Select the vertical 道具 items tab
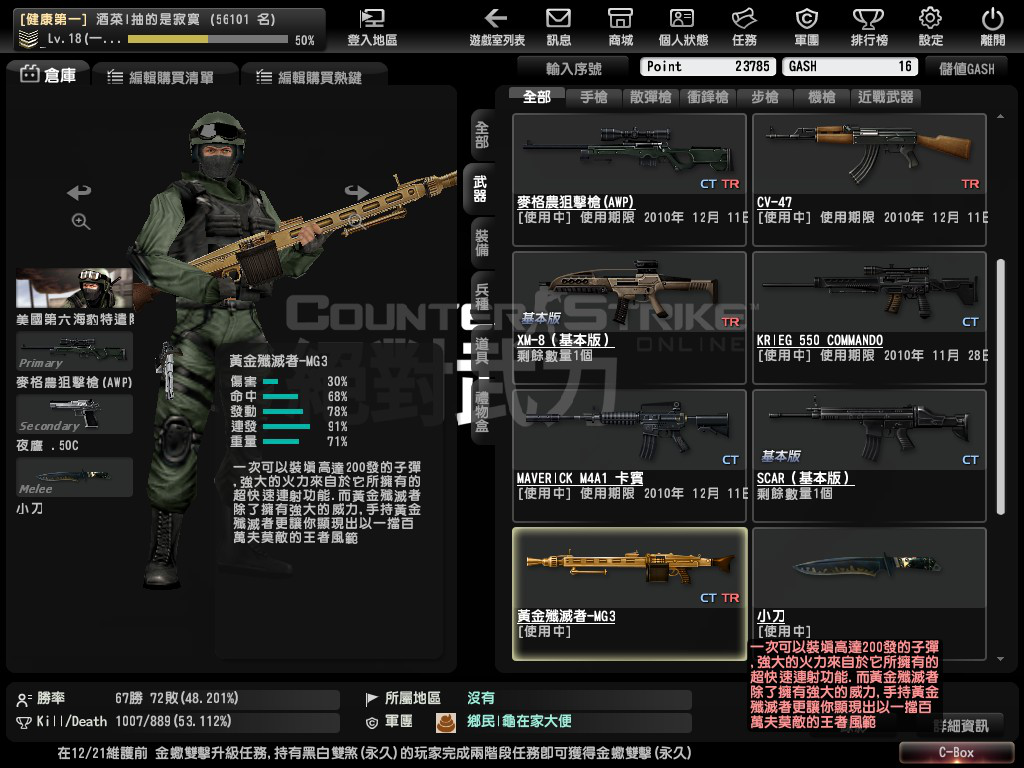The width and height of the screenshot is (1024, 768). 482,351
